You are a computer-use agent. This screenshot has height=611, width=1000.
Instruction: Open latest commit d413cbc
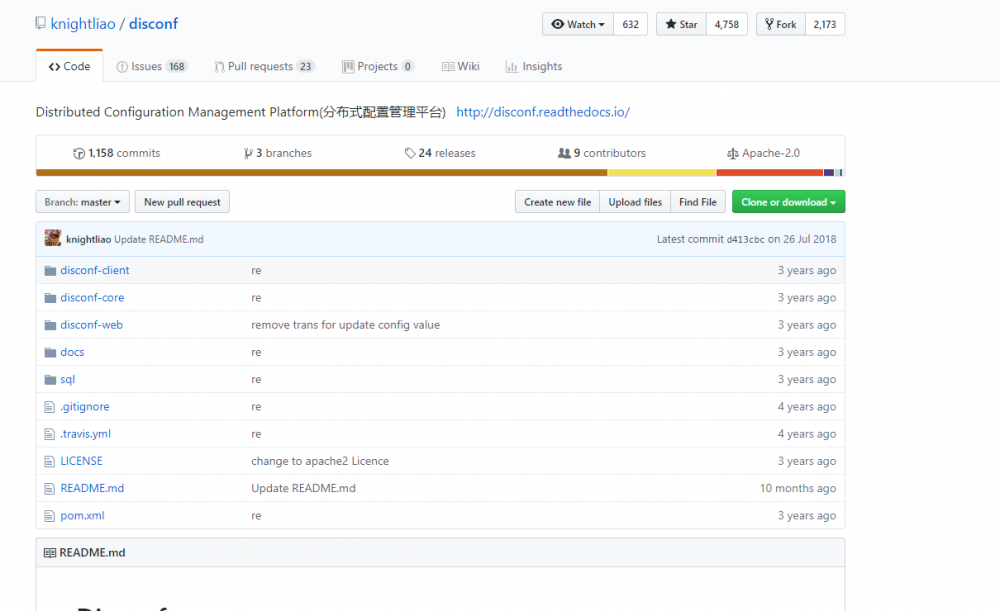point(746,240)
